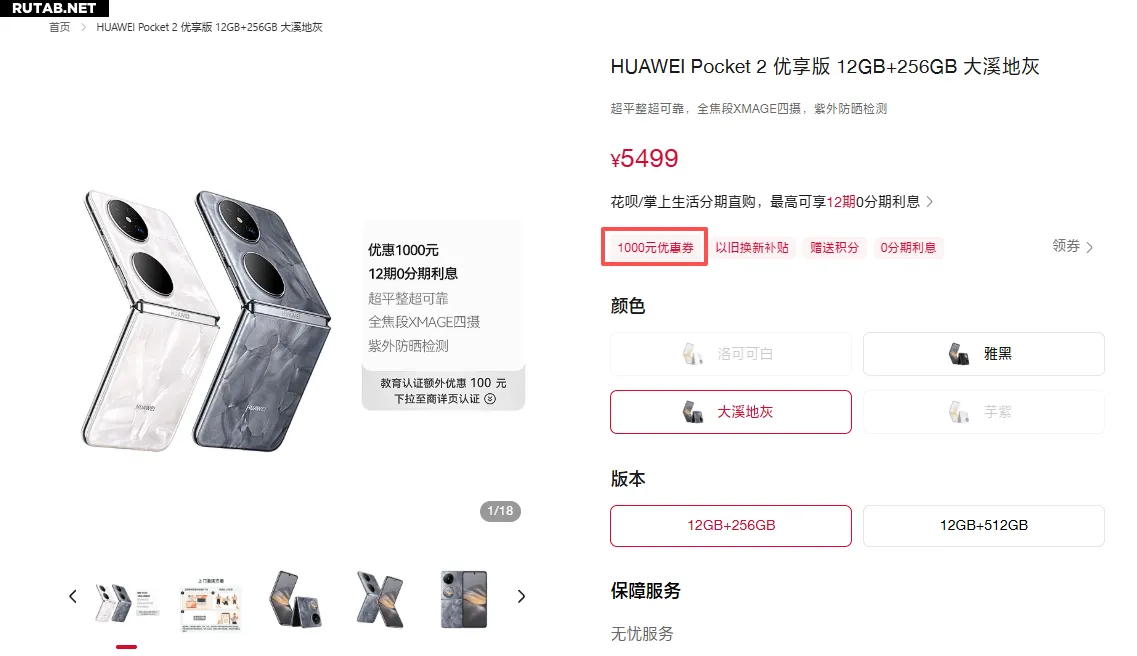Click the breadcrumb chevron after 首页
1137x656 pixels.
[83, 27]
